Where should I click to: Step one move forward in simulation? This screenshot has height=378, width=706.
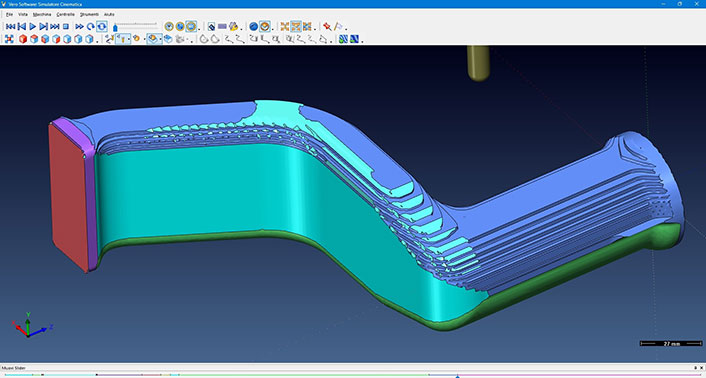click(44, 27)
